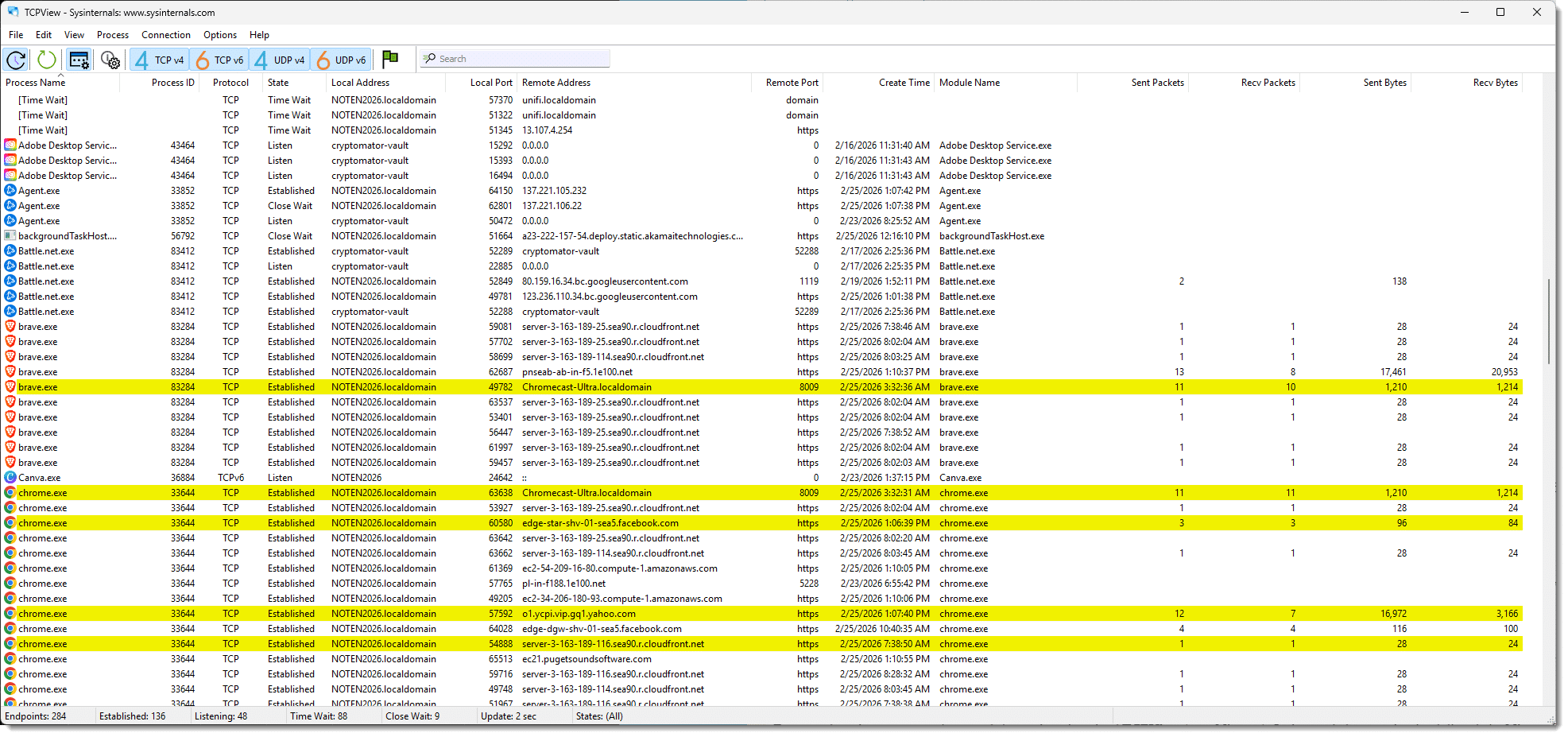Toggle the resolve addresses window icon
This screenshot has width=1568, height=737.
coord(79,60)
